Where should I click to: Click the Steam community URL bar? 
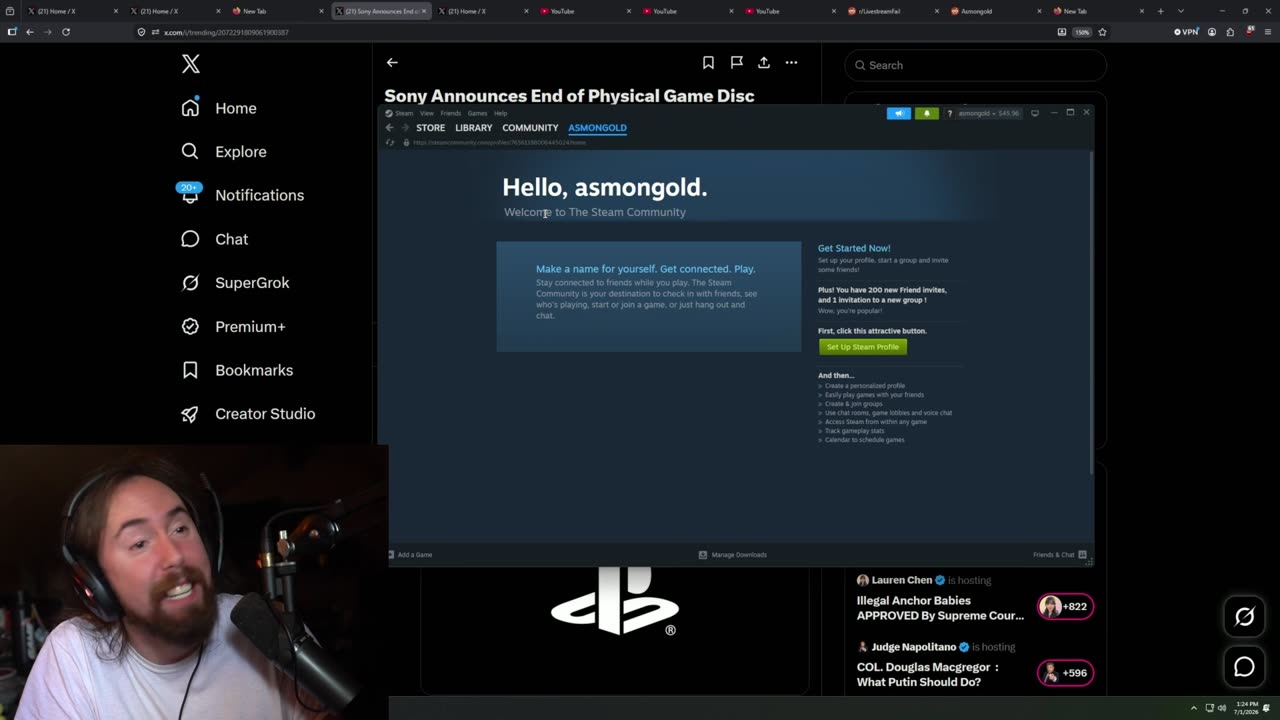(499, 142)
